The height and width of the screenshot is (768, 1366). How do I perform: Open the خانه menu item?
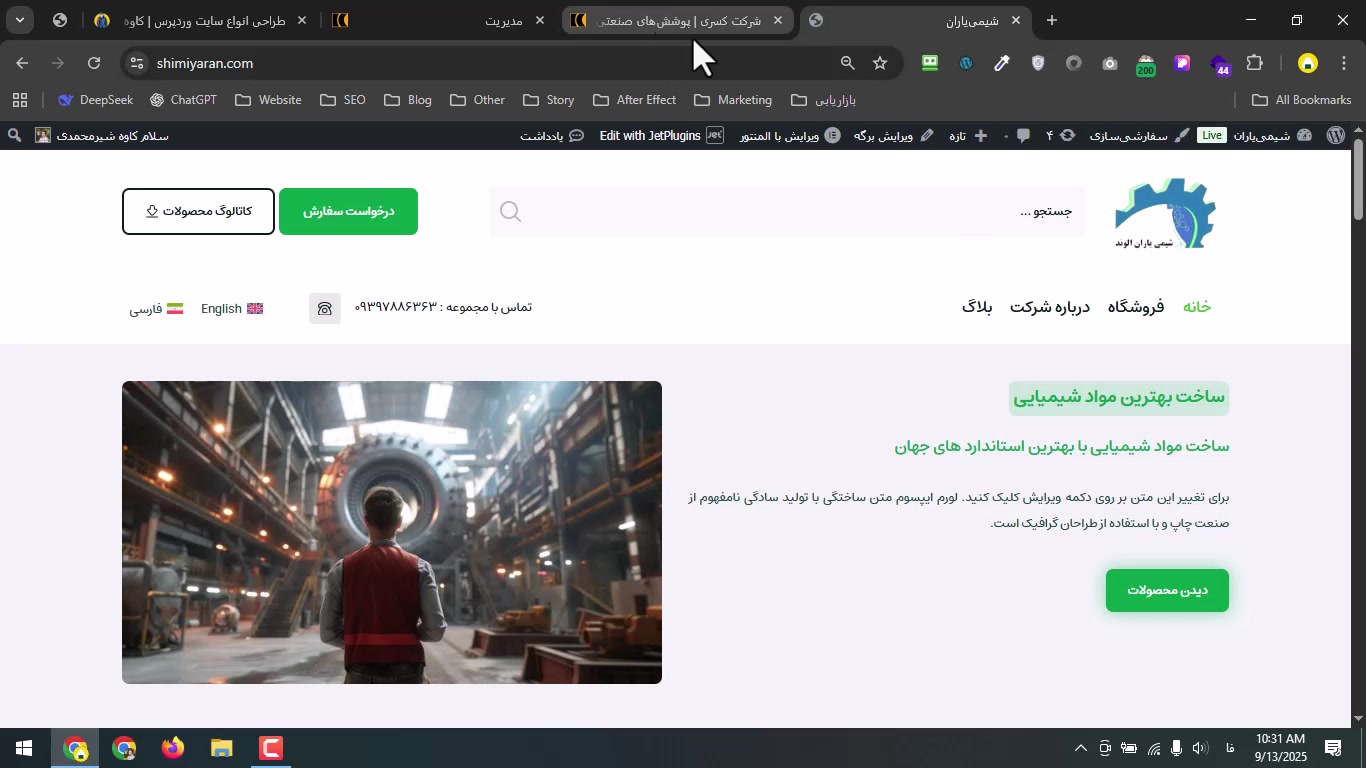coord(1197,307)
